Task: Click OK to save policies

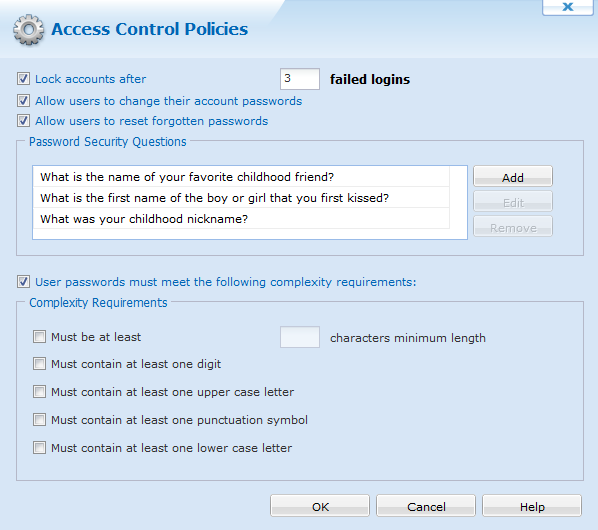Action: point(320,506)
